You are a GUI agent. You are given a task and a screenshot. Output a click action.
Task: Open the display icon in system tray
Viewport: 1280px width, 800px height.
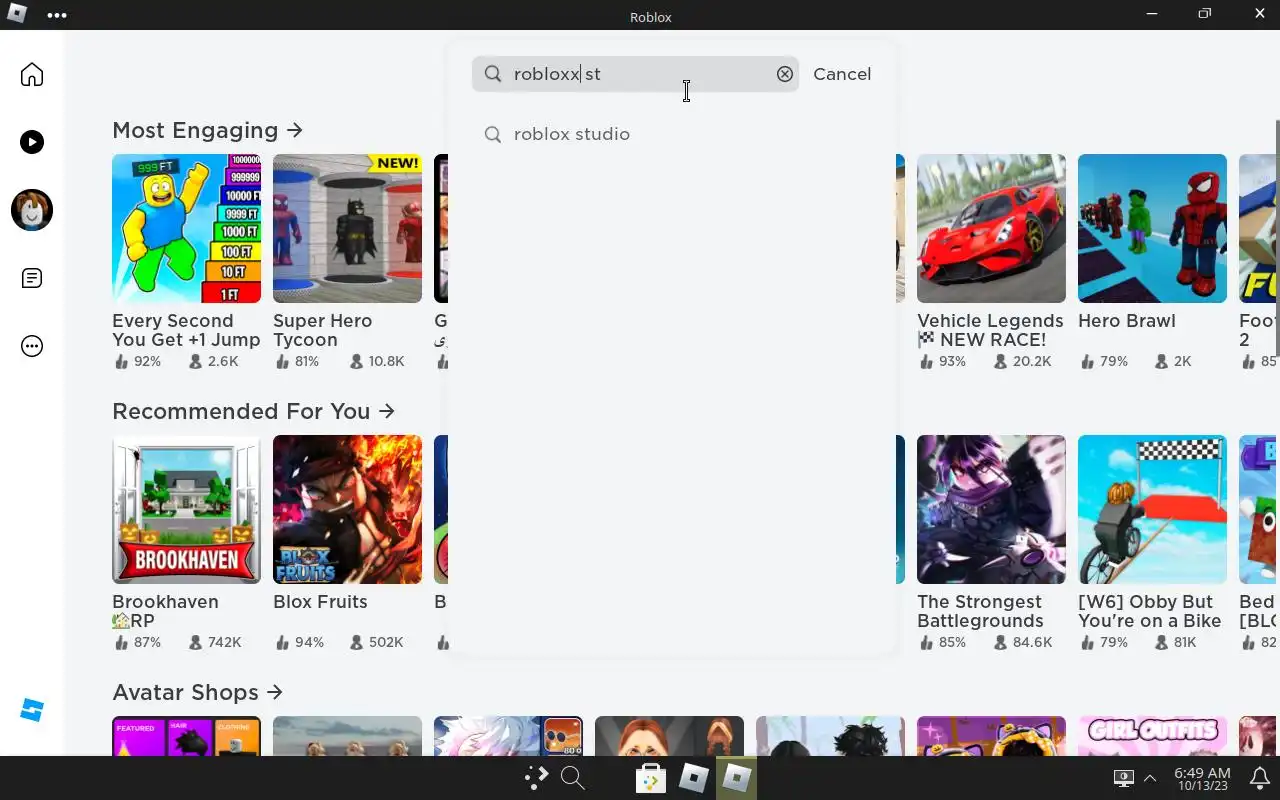click(x=1123, y=778)
